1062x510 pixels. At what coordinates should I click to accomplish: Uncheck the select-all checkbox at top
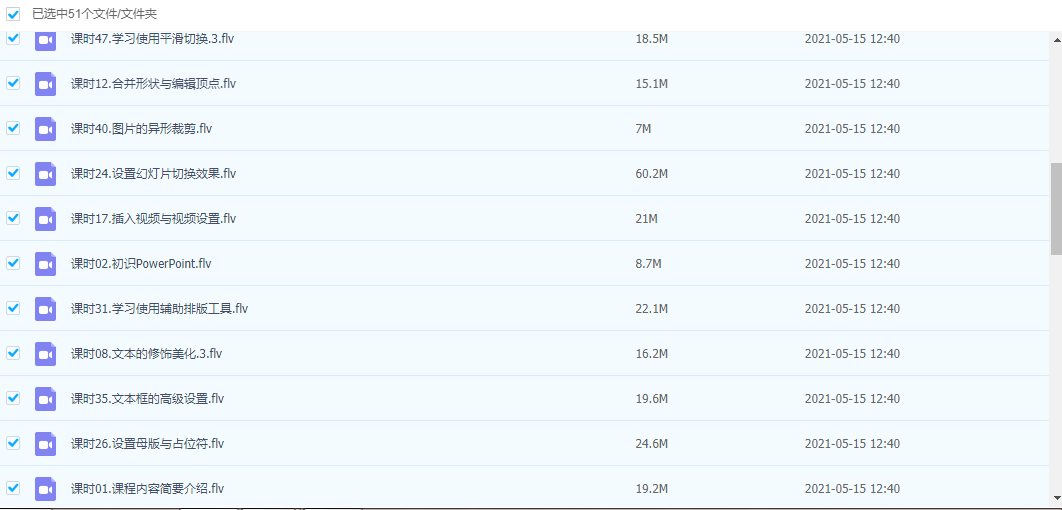point(13,14)
